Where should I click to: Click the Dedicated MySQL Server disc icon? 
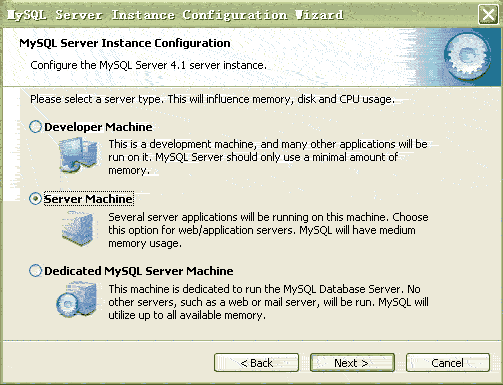pyautogui.click(x=77, y=299)
